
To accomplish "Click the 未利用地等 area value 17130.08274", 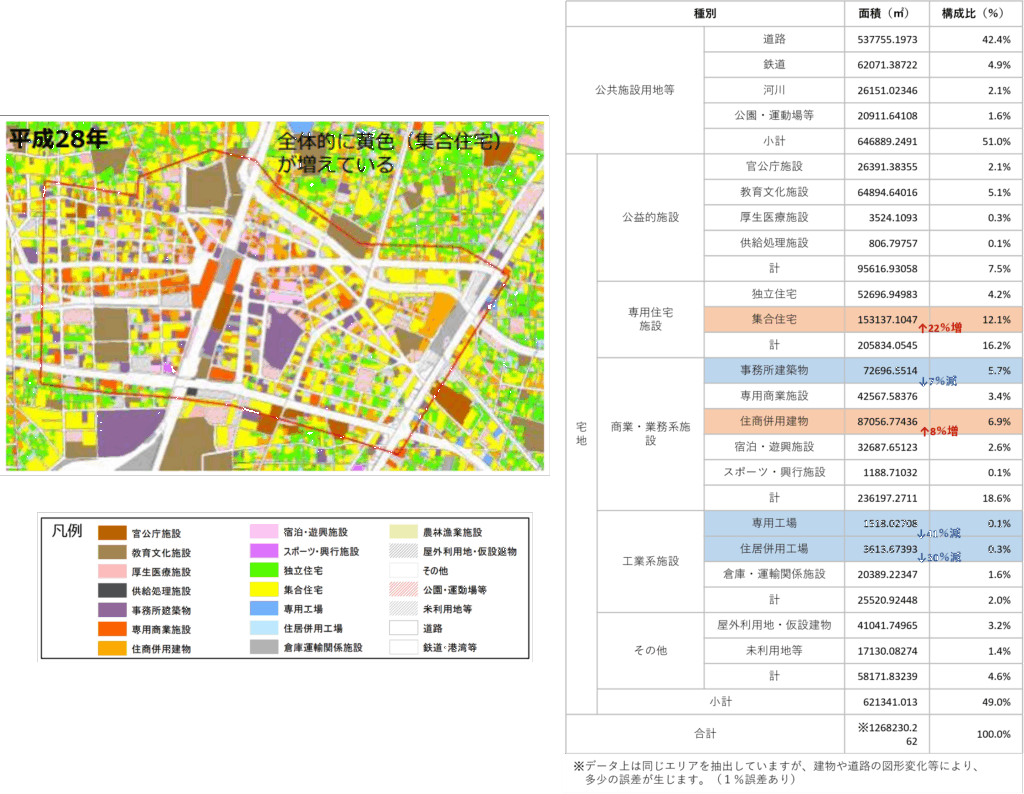I will [887, 650].
